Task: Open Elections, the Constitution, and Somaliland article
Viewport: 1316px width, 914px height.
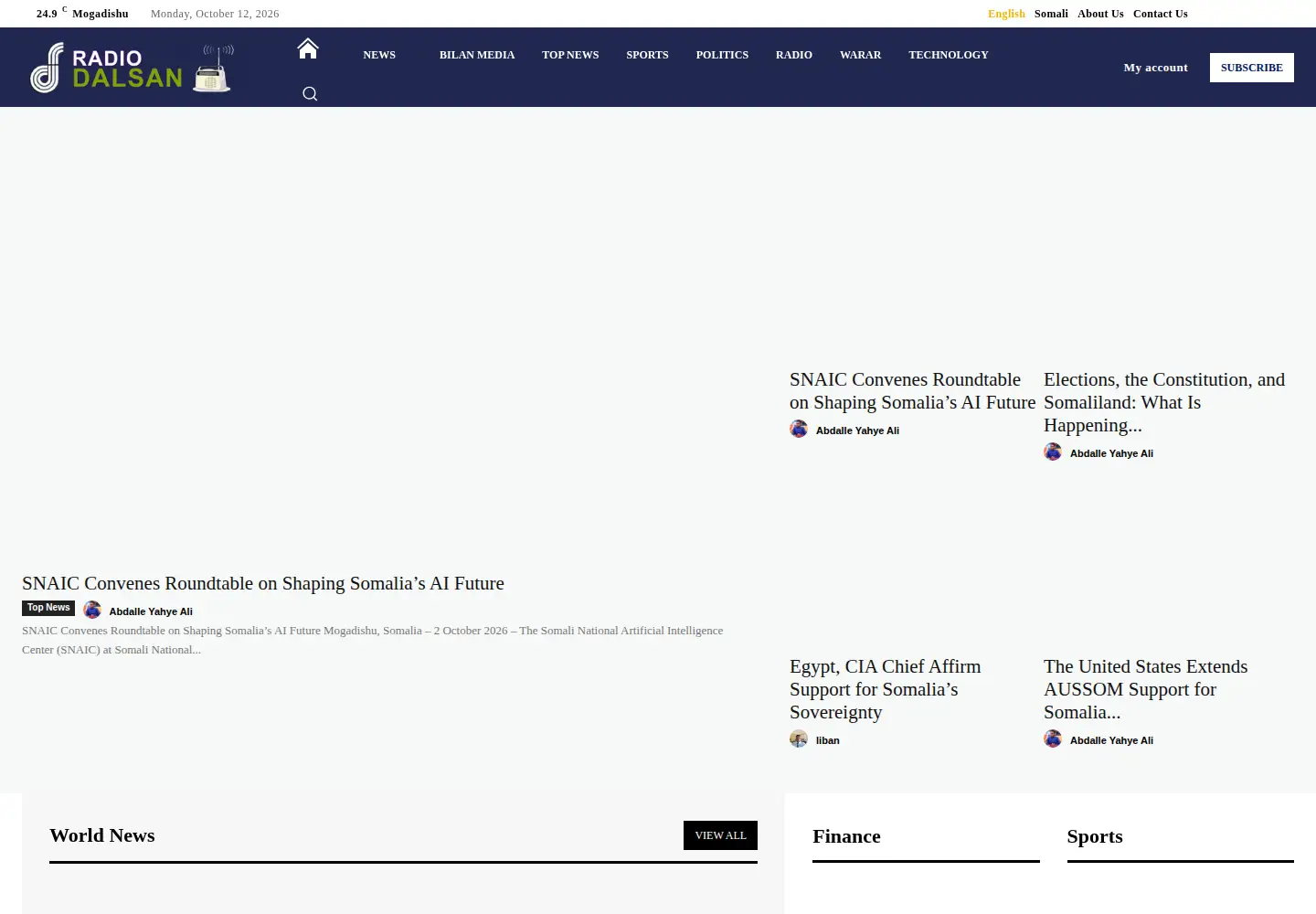Action: click(x=1164, y=402)
